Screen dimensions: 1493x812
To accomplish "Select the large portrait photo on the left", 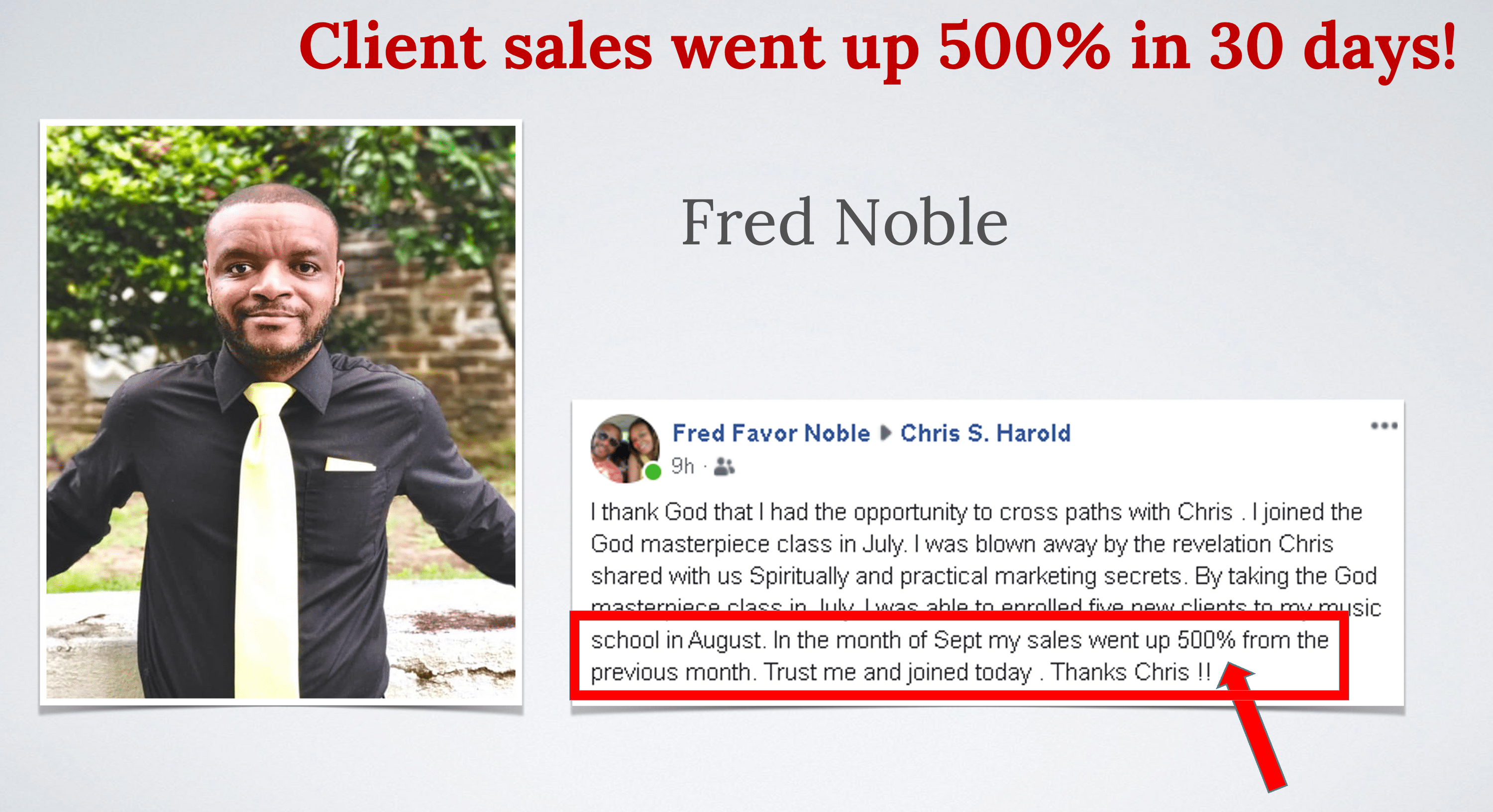I will (x=281, y=411).
